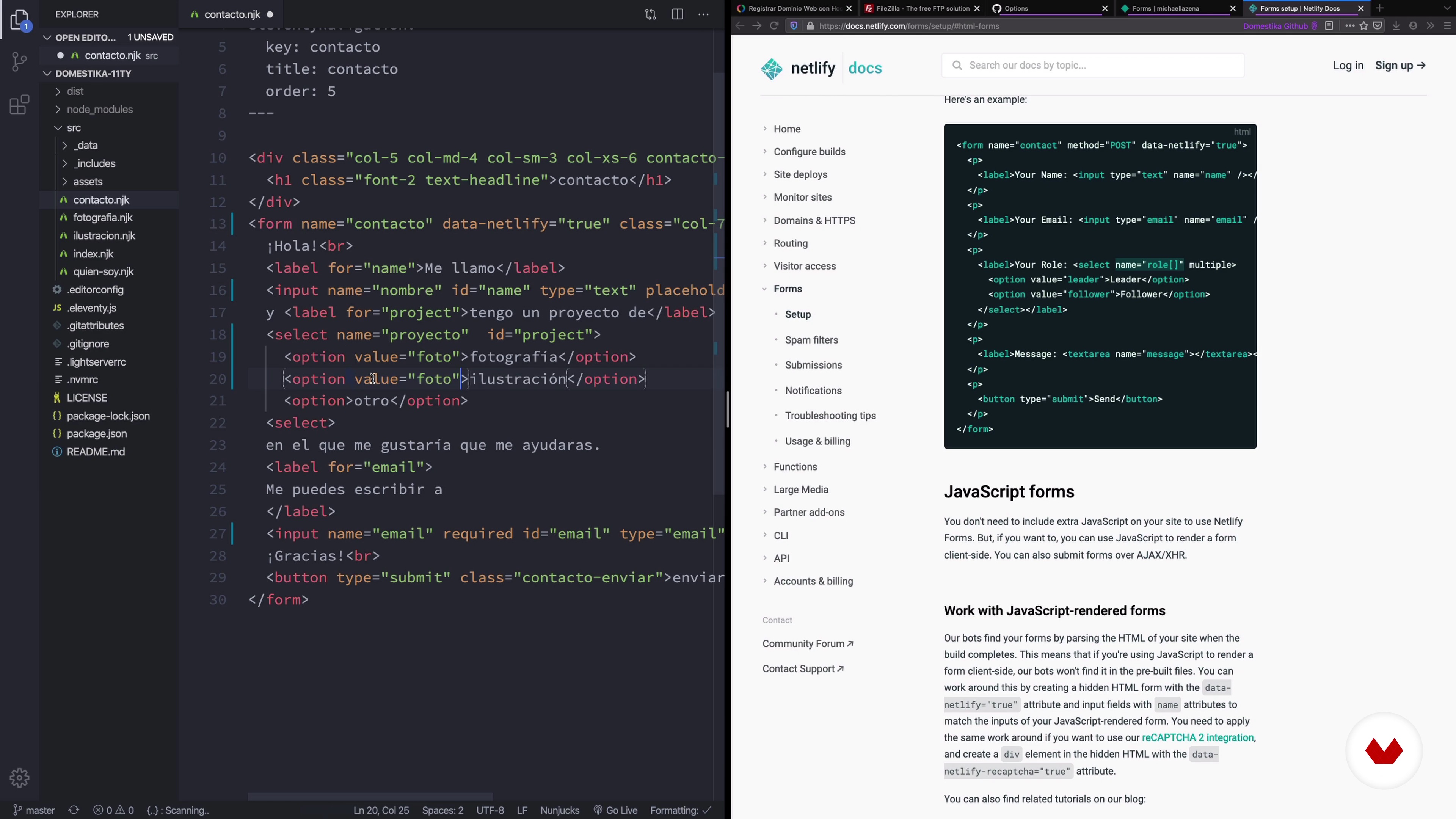Split the editor to the right
The image size is (1456, 819).
(678, 15)
